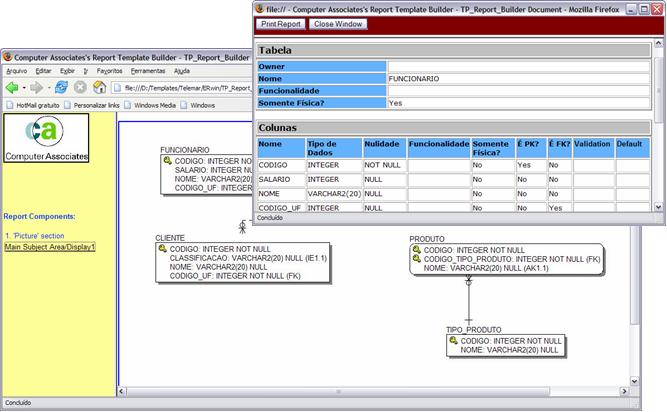Go to the Home page icon
Screen dimensions: 667x412
tap(98, 87)
